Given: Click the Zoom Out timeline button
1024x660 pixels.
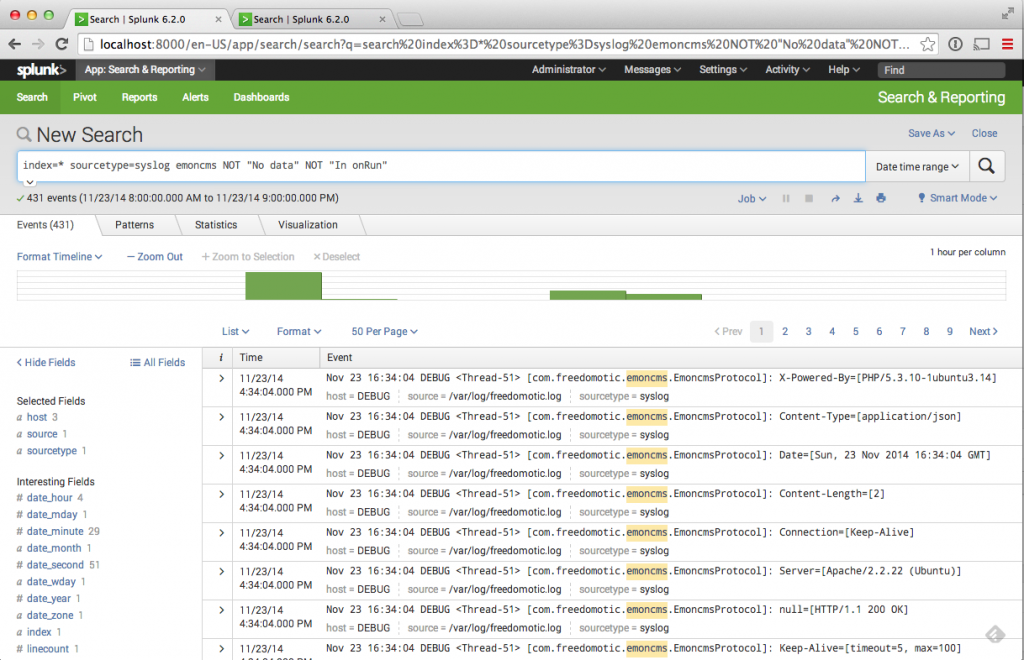Looking at the screenshot, I should pos(154,257).
